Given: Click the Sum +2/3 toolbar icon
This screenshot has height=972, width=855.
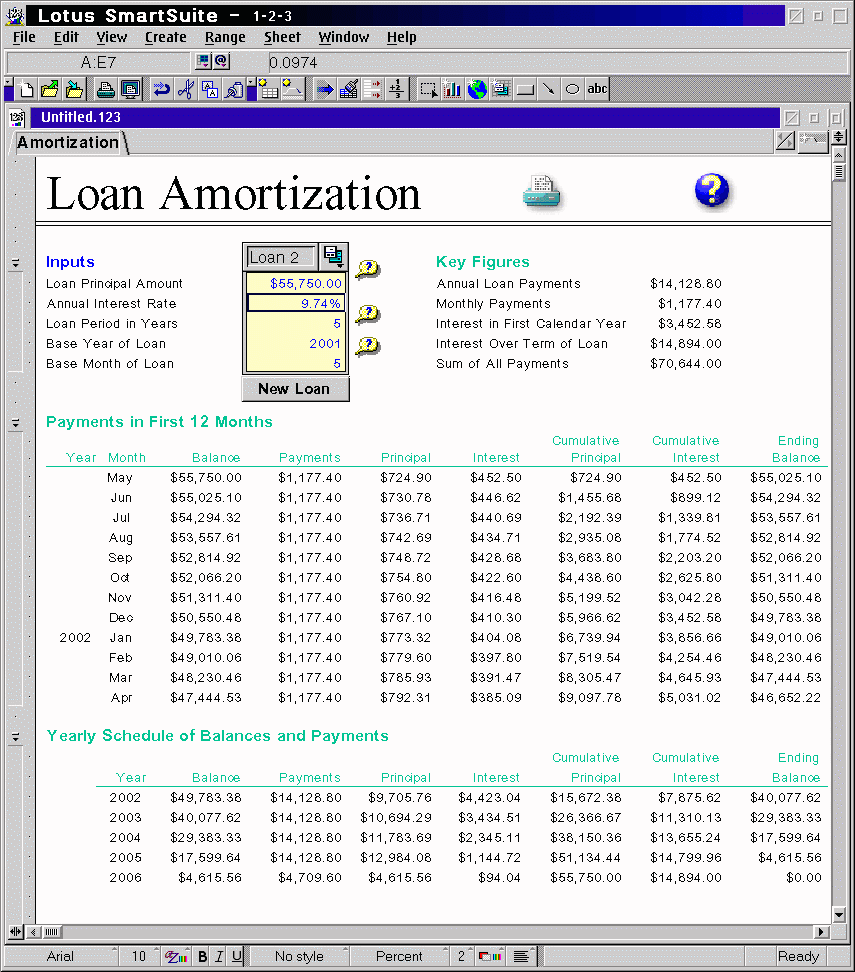Looking at the screenshot, I should [x=397, y=90].
